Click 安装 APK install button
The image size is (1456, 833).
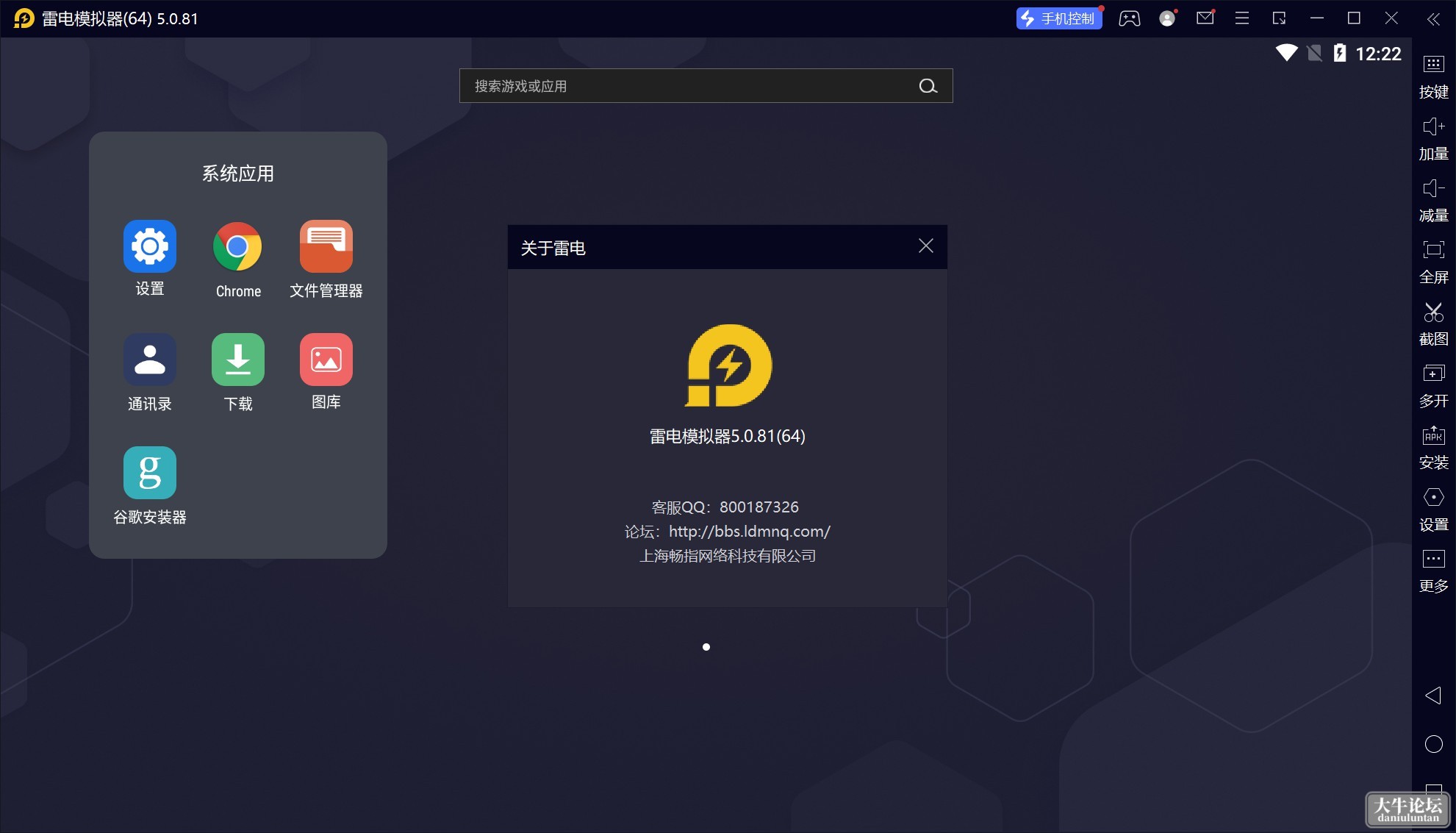coord(1434,447)
